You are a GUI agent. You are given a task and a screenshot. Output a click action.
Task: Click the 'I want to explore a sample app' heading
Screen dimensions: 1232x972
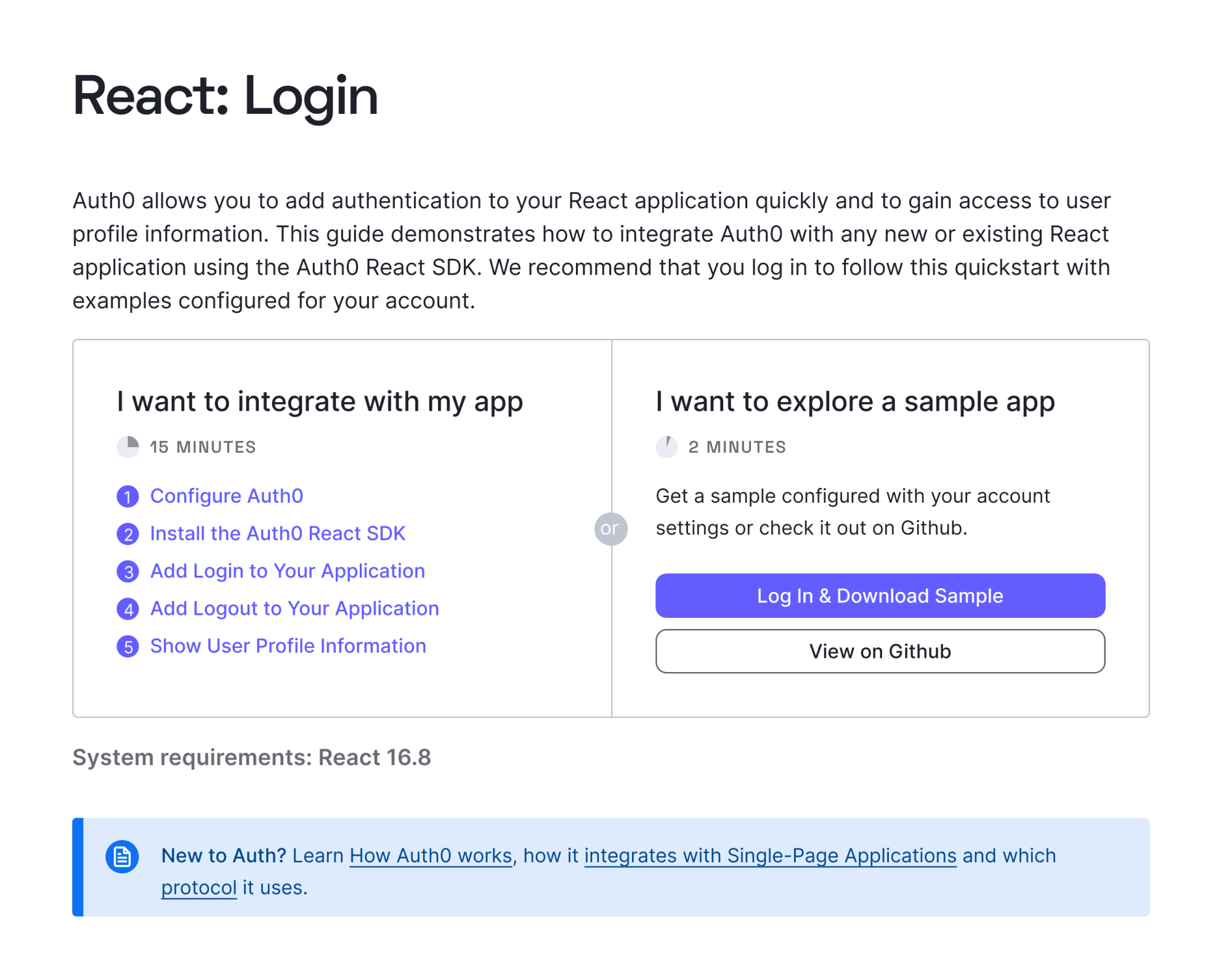pos(855,402)
